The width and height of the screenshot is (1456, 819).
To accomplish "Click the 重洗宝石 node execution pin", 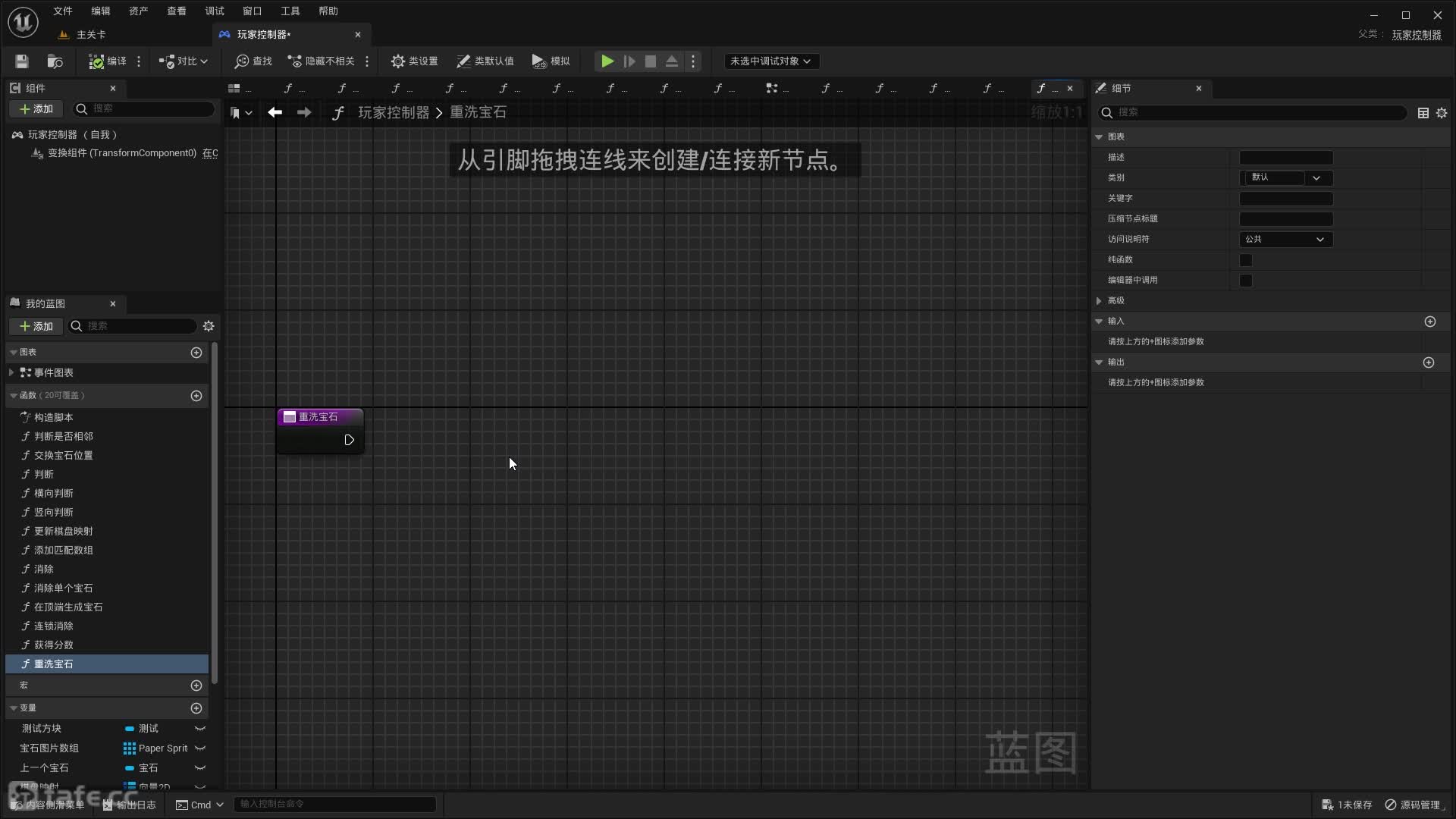I will tap(349, 440).
